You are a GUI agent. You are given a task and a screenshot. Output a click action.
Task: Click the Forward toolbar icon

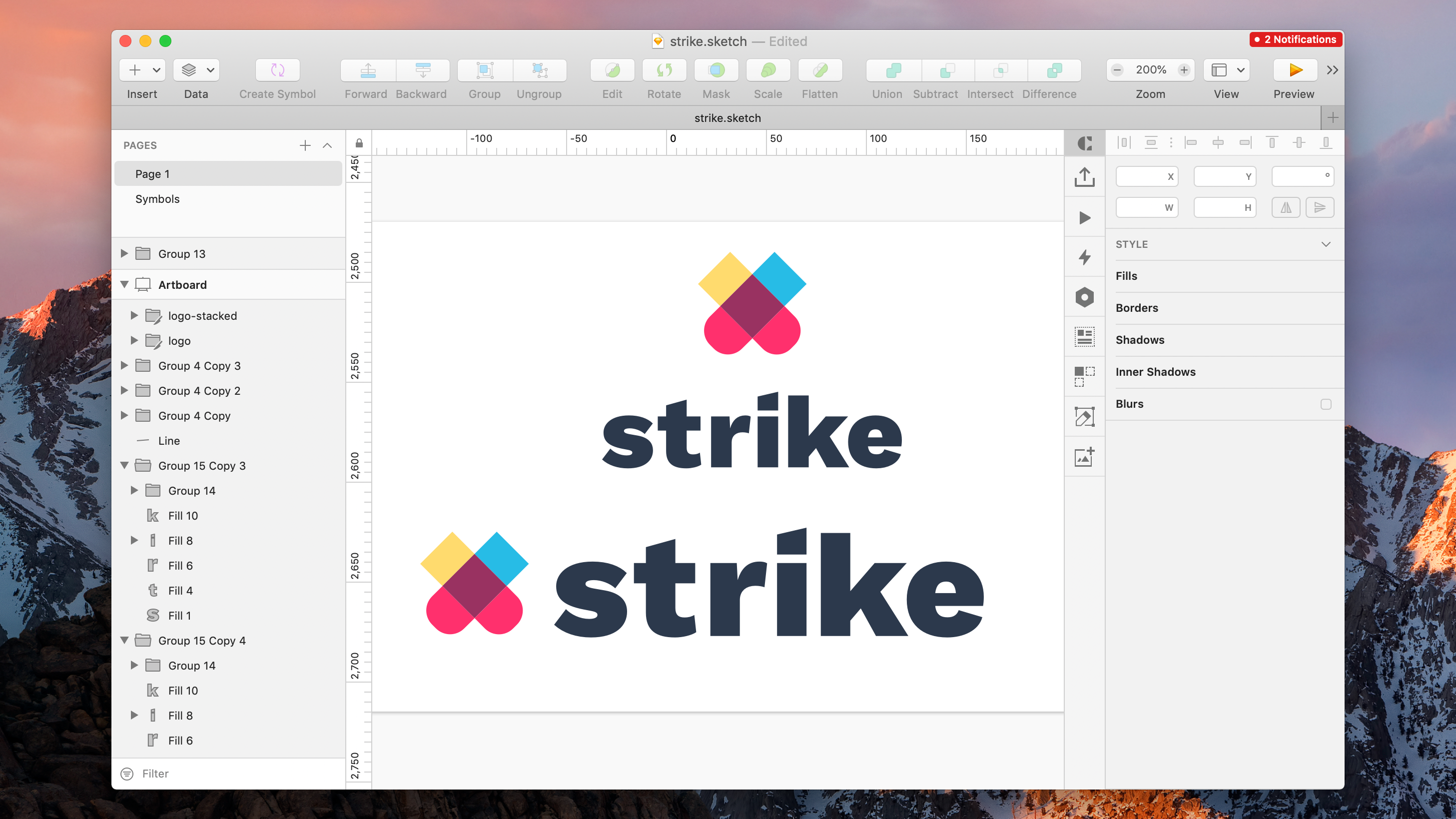click(368, 70)
